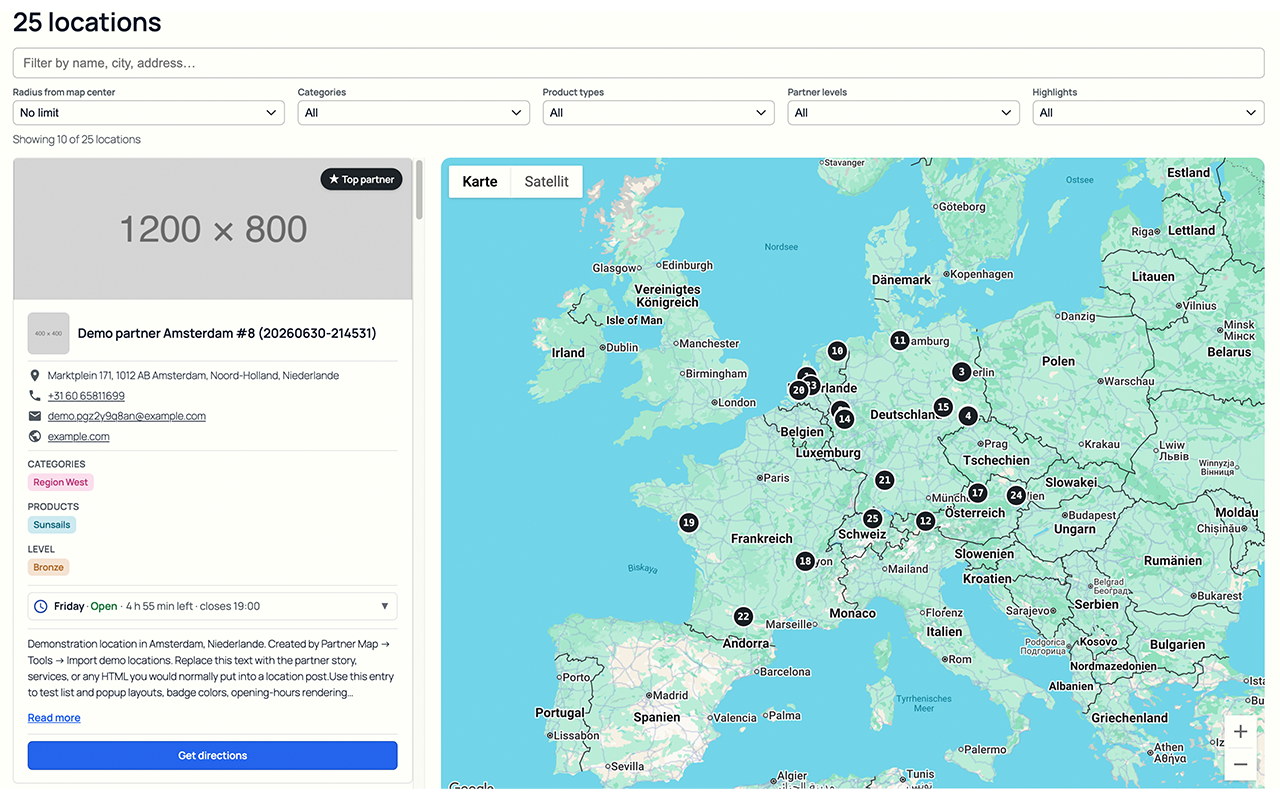Click Demo partner Amsterdam #8 title

click(x=227, y=333)
